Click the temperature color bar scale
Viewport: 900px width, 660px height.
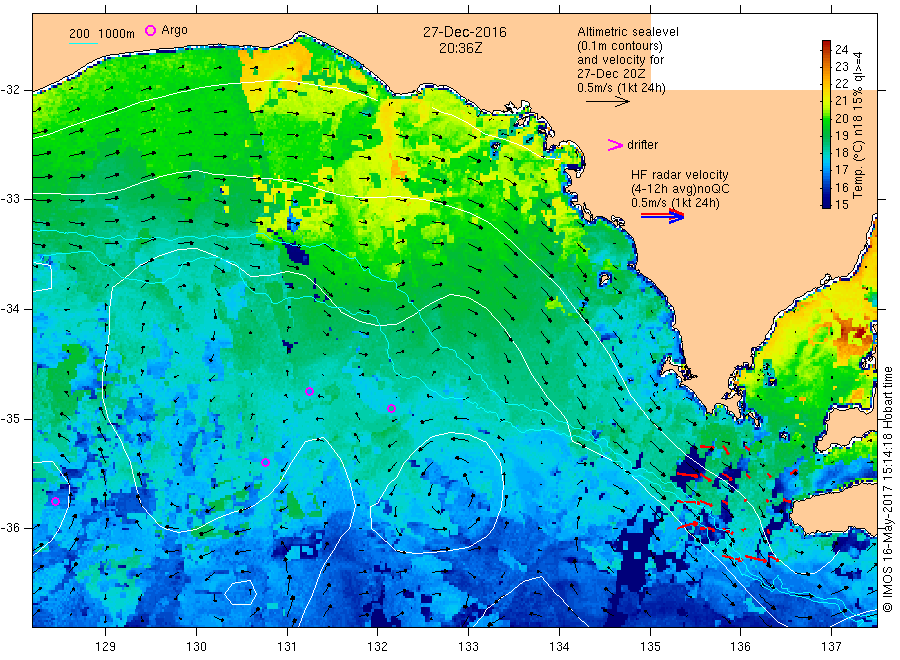click(x=826, y=124)
